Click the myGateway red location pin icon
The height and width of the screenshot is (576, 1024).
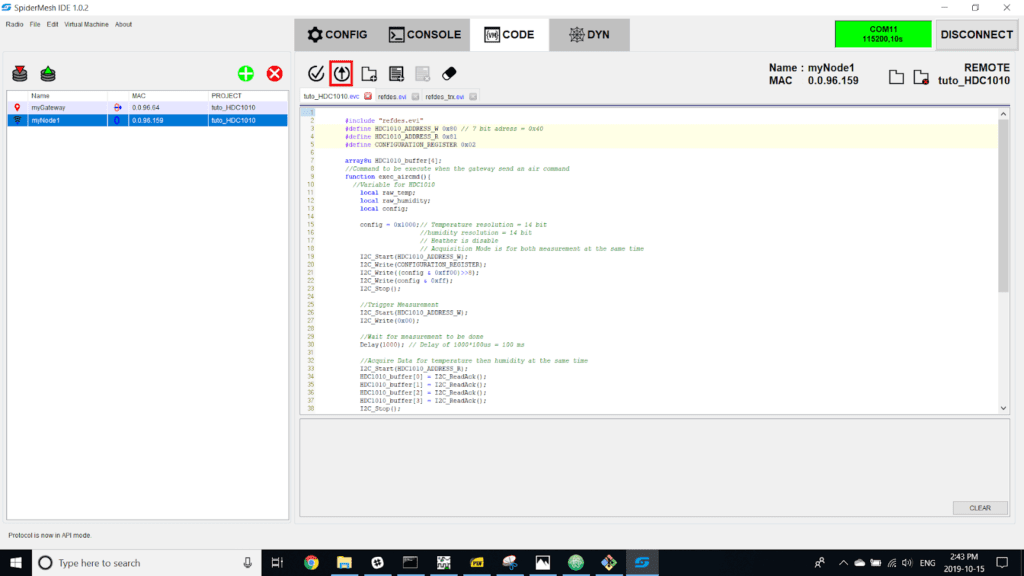tap(17, 108)
